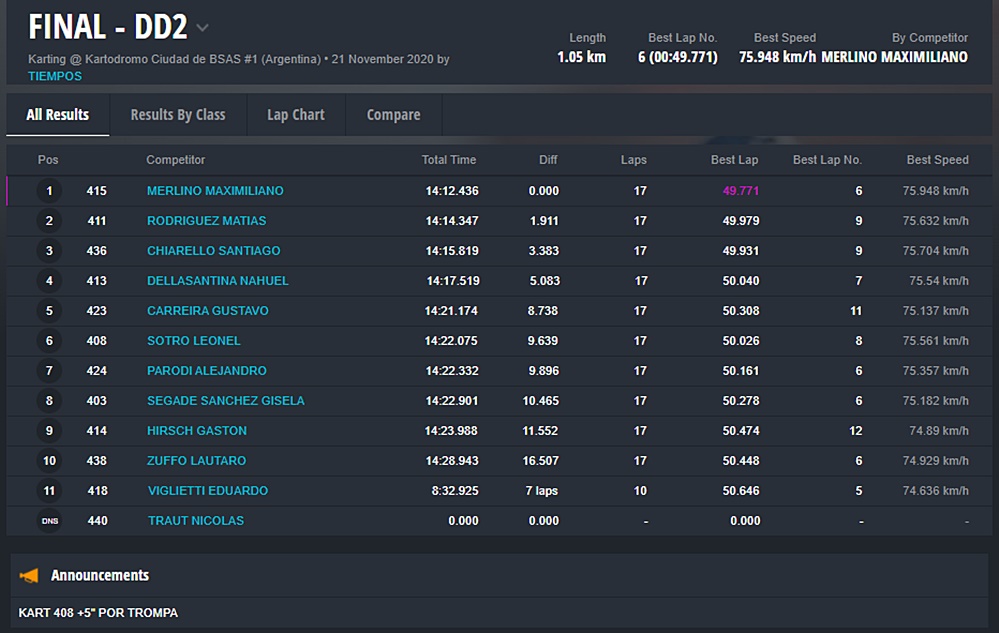Click position 1 badge icon

(49, 191)
